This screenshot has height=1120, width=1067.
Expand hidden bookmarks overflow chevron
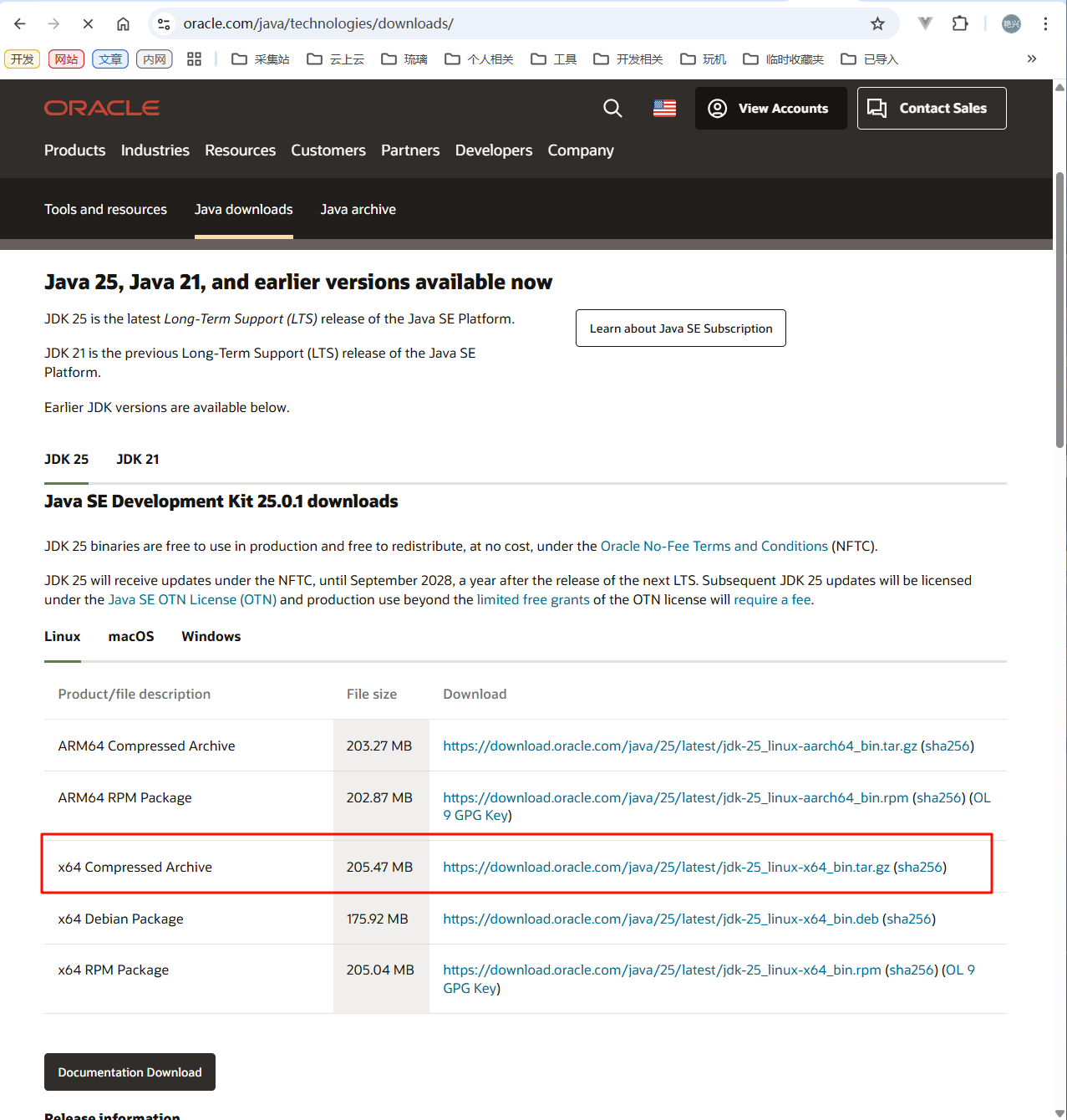[1032, 59]
